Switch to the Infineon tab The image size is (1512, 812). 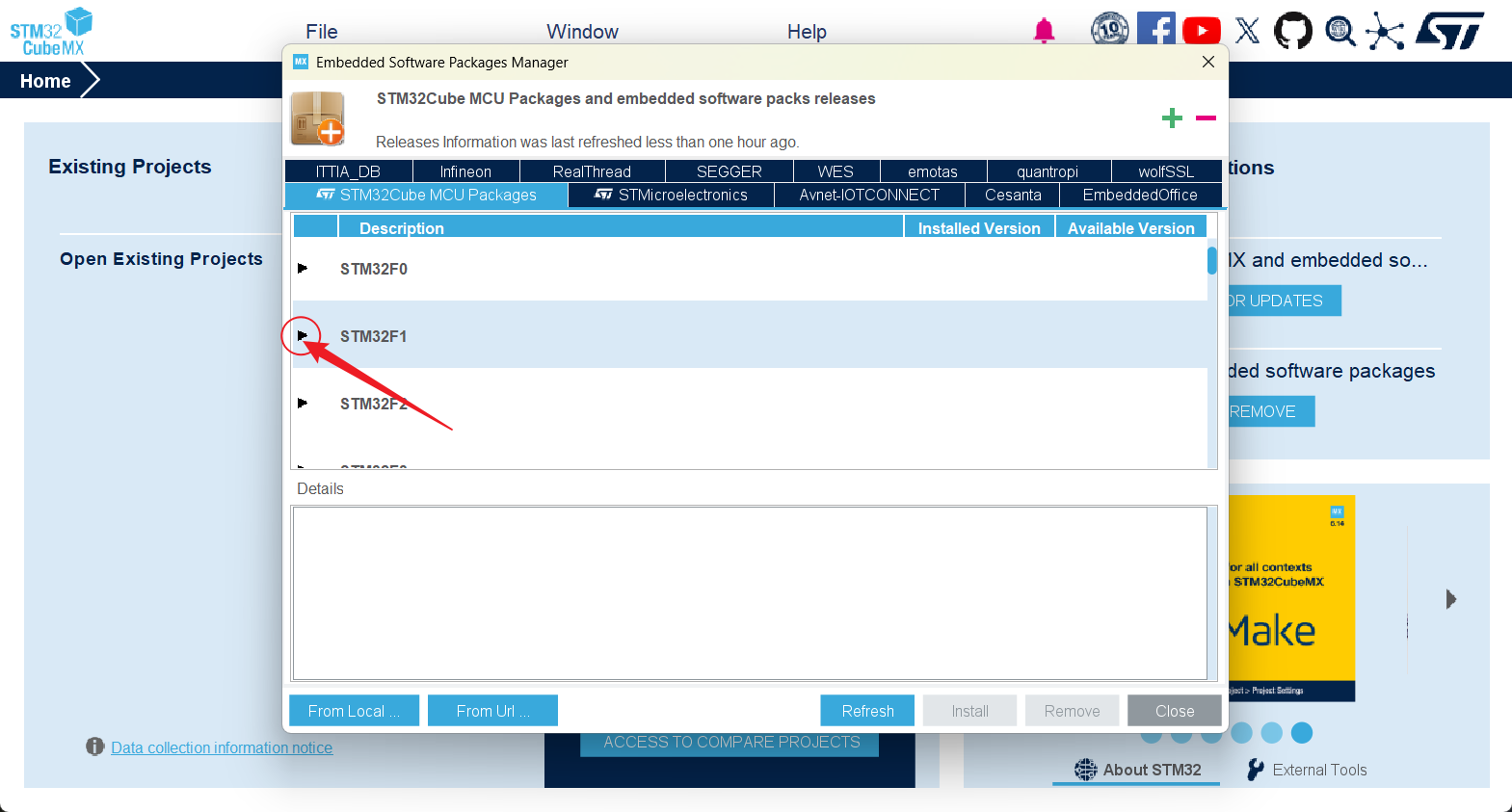[466, 171]
